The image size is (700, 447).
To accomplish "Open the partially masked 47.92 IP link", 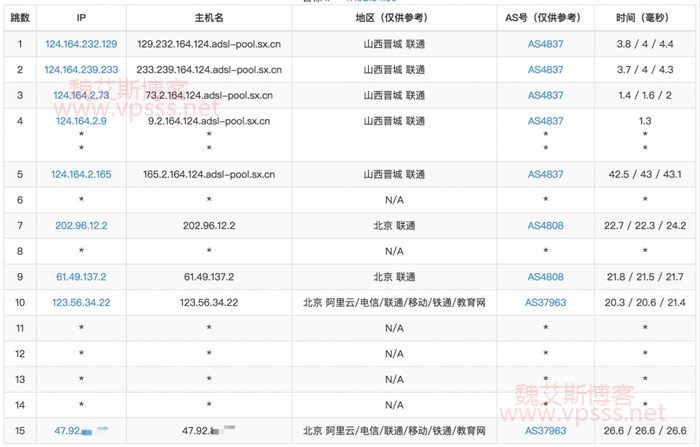I will point(68,431).
